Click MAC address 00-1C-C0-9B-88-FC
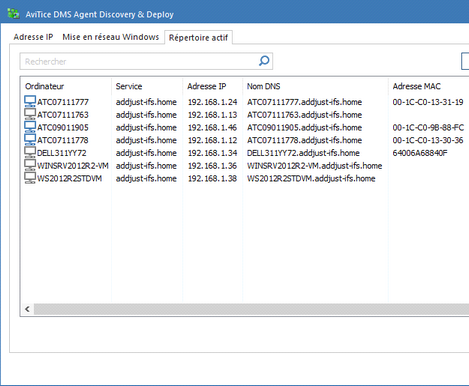469x386 pixels. 428,127
